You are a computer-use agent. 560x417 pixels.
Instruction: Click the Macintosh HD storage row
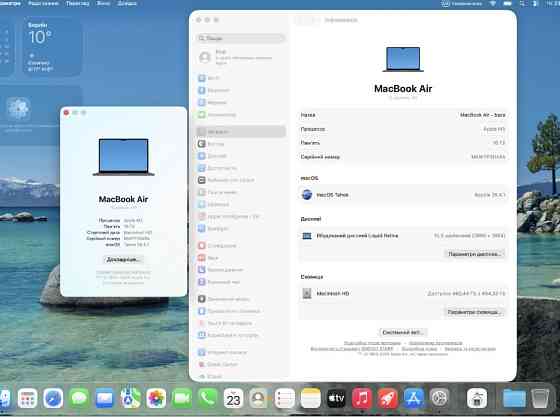coord(403,293)
